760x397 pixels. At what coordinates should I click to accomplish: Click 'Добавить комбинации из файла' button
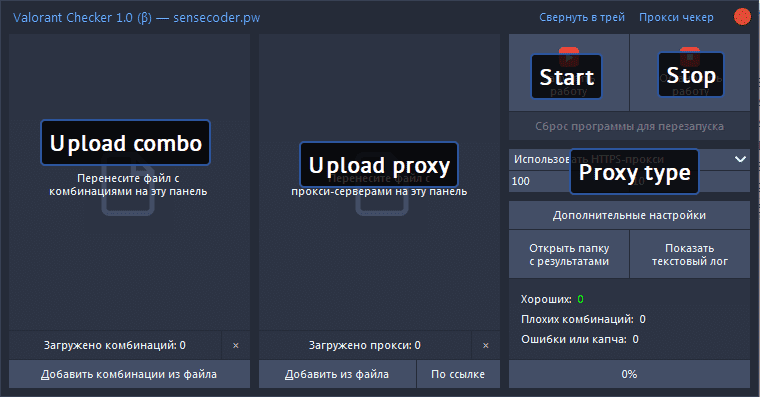[x=129, y=374]
